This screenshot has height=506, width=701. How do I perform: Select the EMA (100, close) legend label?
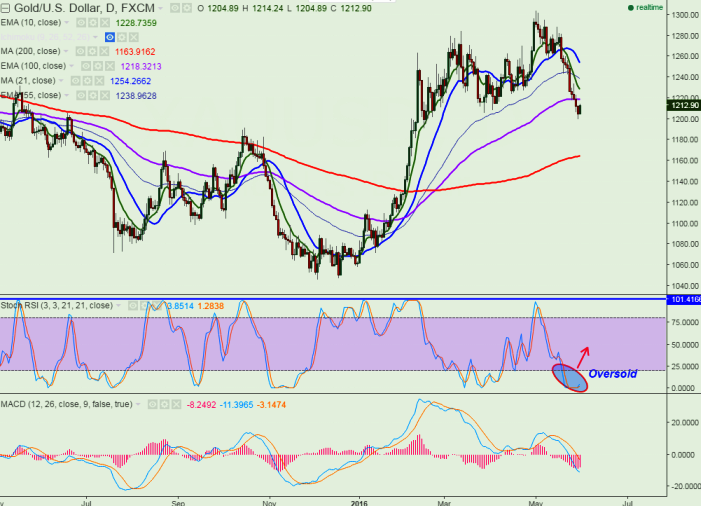pos(33,66)
